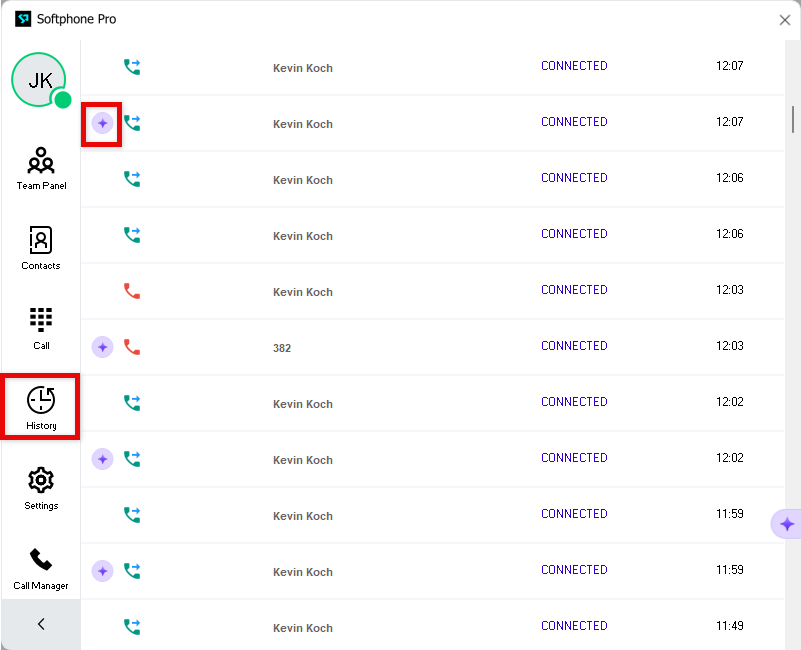Viewport: 801px width, 650px height.
Task: Open the Contacts section
Action: pyautogui.click(x=41, y=248)
